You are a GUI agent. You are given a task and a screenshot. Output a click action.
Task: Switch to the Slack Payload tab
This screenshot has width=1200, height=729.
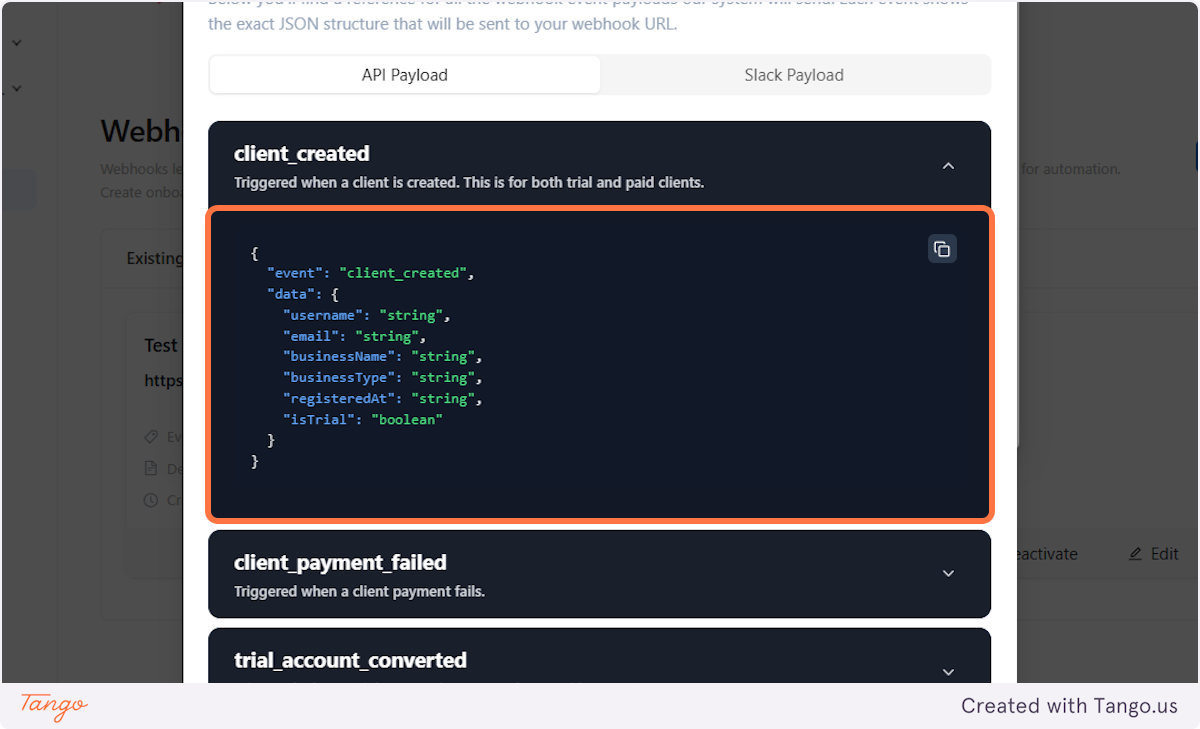pos(794,75)
